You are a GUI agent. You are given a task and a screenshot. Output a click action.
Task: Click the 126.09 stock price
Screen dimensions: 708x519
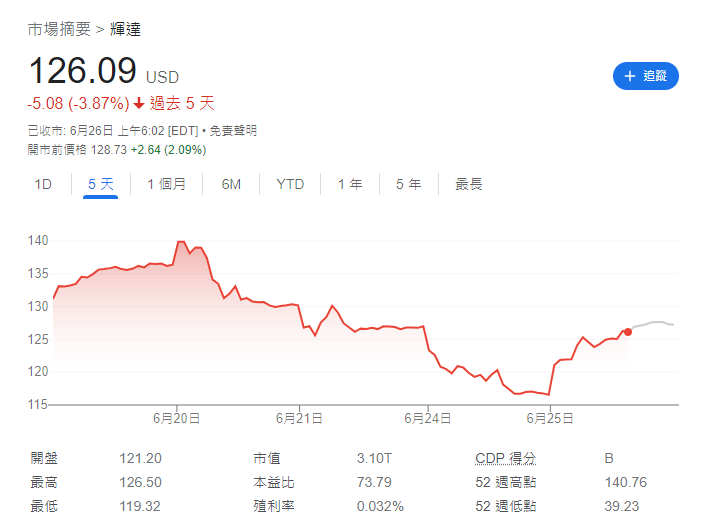coord(82,71)
